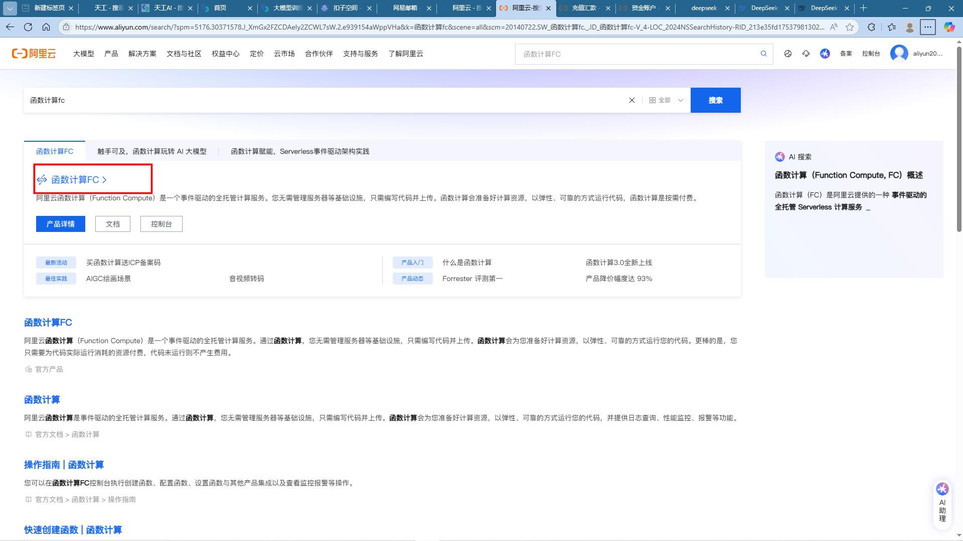Click the 阿里云 logo in site header
The width and height of the screenshot is (963, 541).
[x=34, y=53]
